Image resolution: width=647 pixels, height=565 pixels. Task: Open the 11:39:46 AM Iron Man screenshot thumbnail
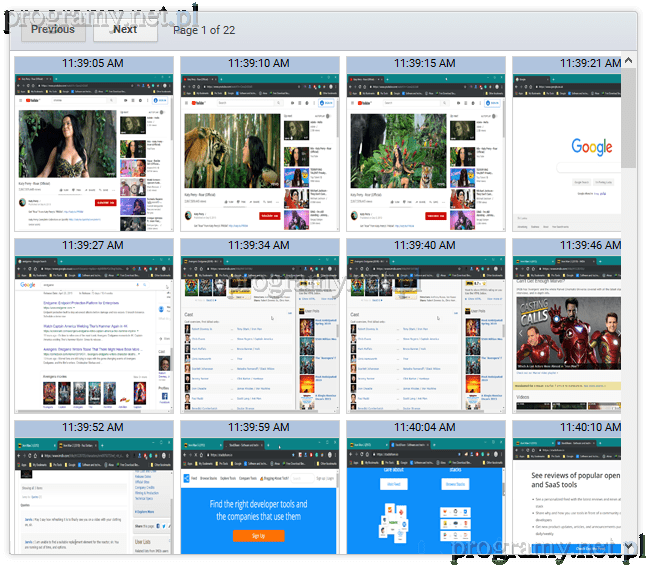click(566, 333)
